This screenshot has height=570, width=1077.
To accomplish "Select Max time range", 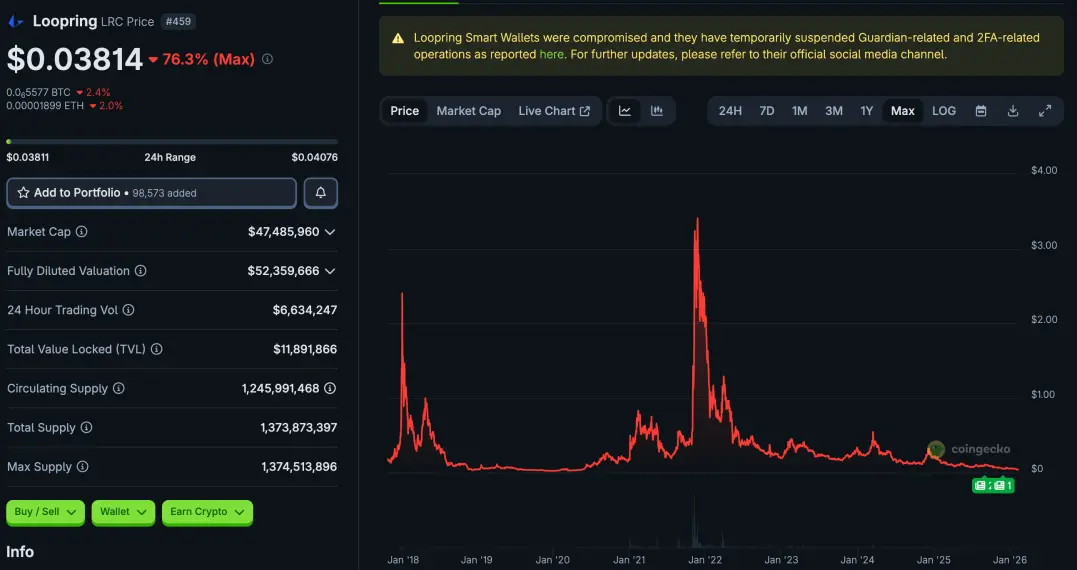I will (903, 111).
